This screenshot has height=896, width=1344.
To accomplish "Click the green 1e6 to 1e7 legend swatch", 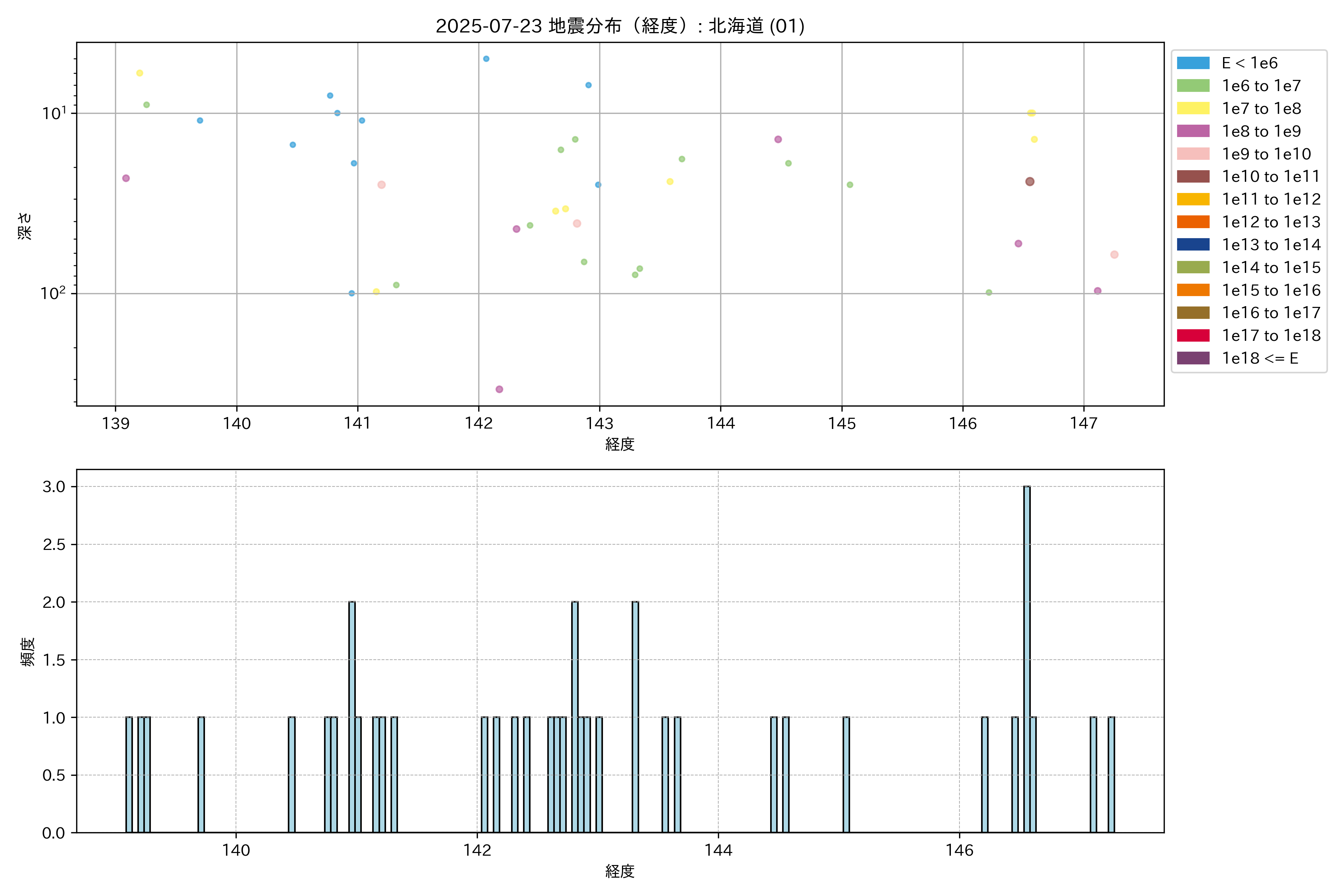I will (1192, 86).
